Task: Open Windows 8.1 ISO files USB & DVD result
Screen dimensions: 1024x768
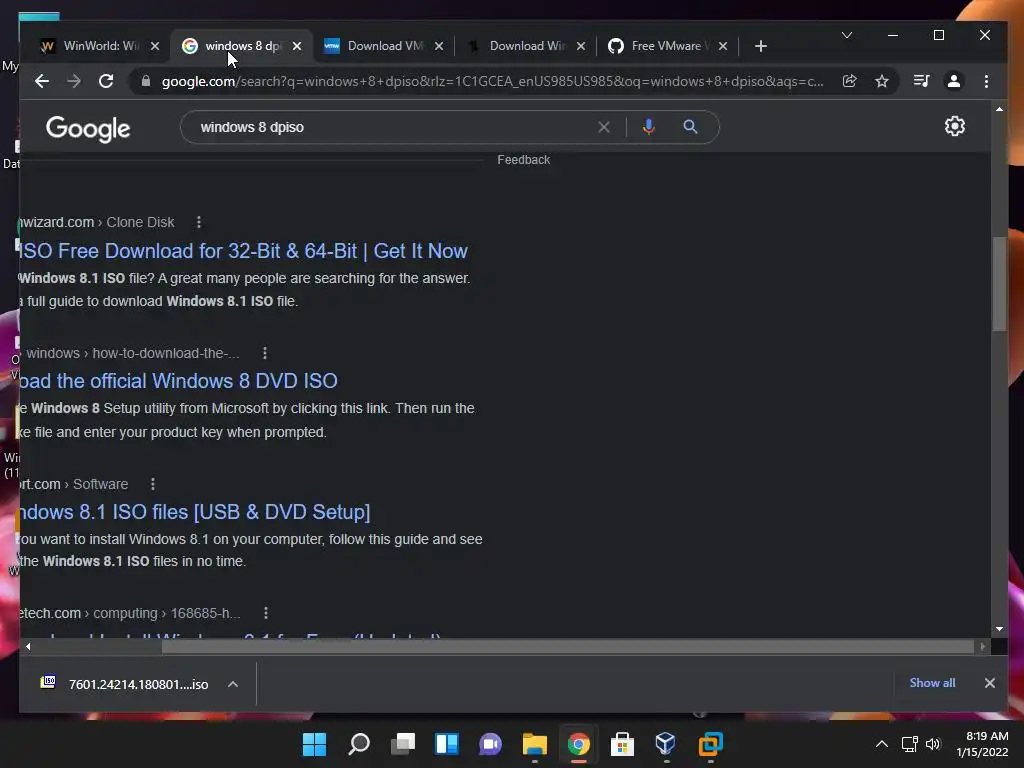Action: (x=195, y=512)
